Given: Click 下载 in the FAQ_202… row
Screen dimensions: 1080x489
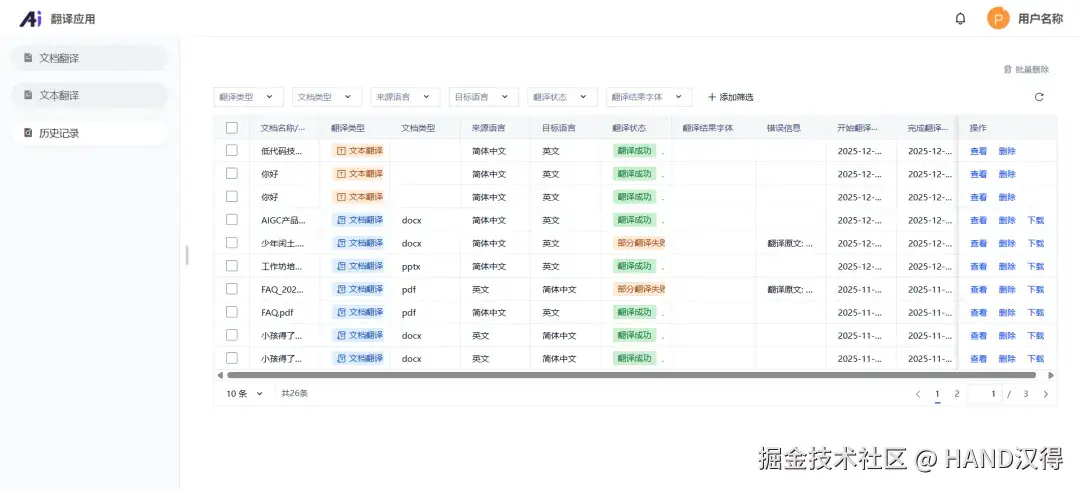Looking at the screenshot, I should (1035, 289).
